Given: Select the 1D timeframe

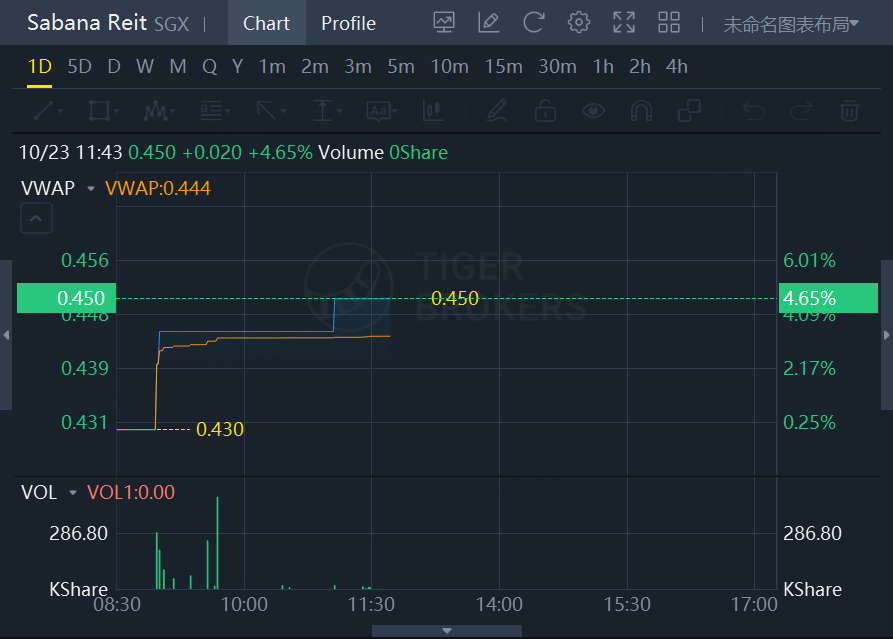Looking at the screenshot, I should pyautogui.click(x=39, y=67).
